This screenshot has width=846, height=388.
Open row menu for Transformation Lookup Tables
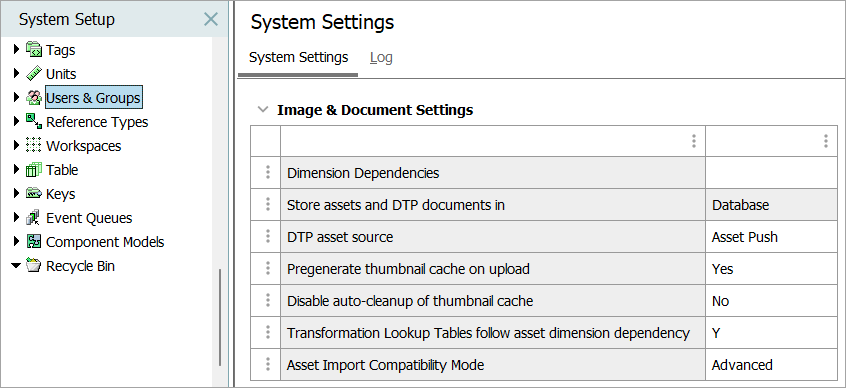268,332
